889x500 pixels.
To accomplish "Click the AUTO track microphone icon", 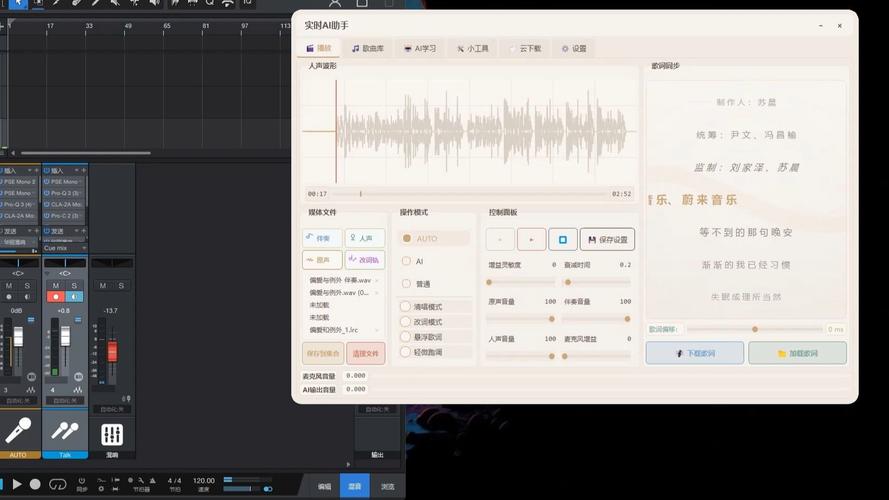I will [18, 431].
